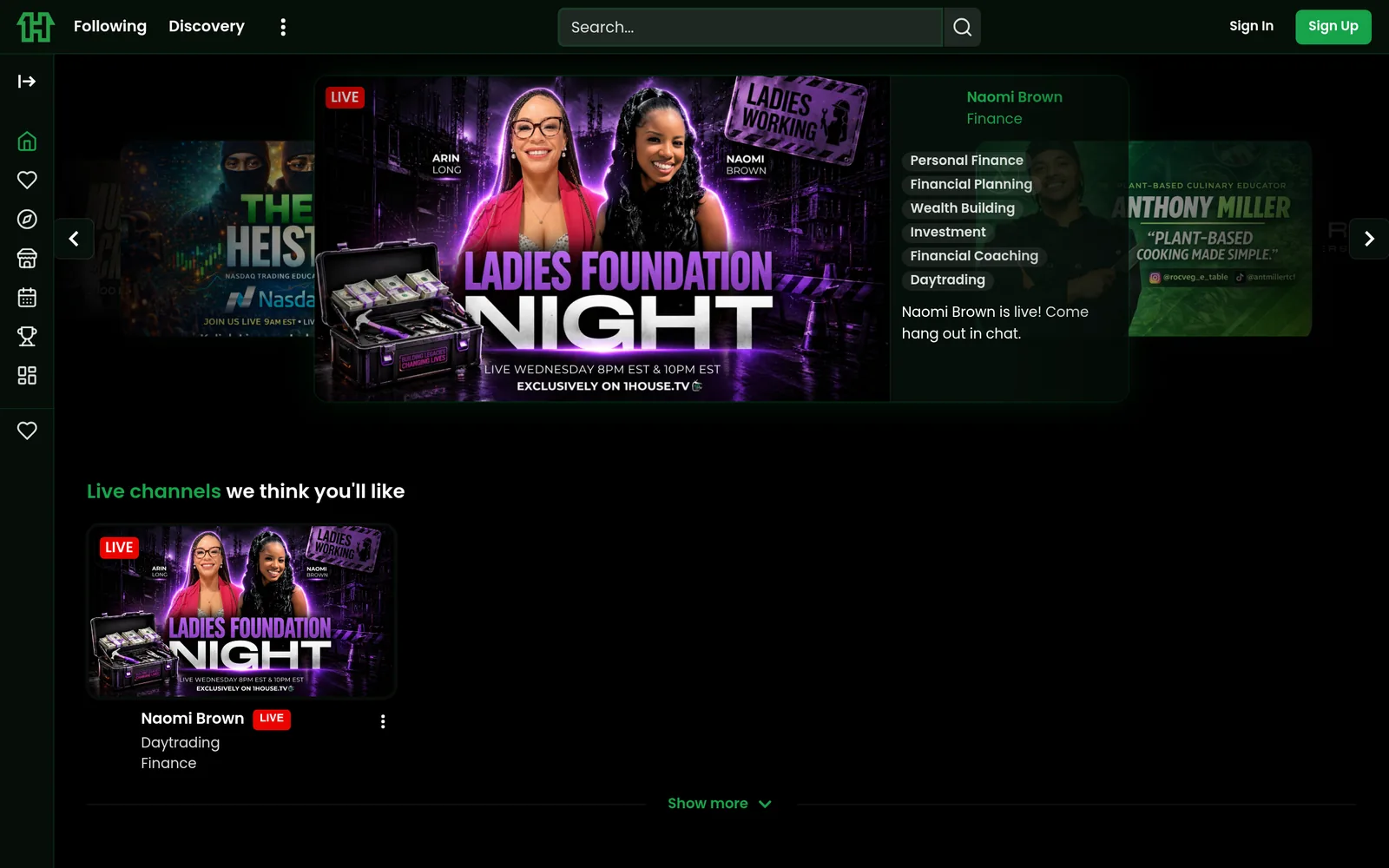Open Naomi Brown featured streamer name
The image size is (1389, 868).
(x=1014, y=97)
